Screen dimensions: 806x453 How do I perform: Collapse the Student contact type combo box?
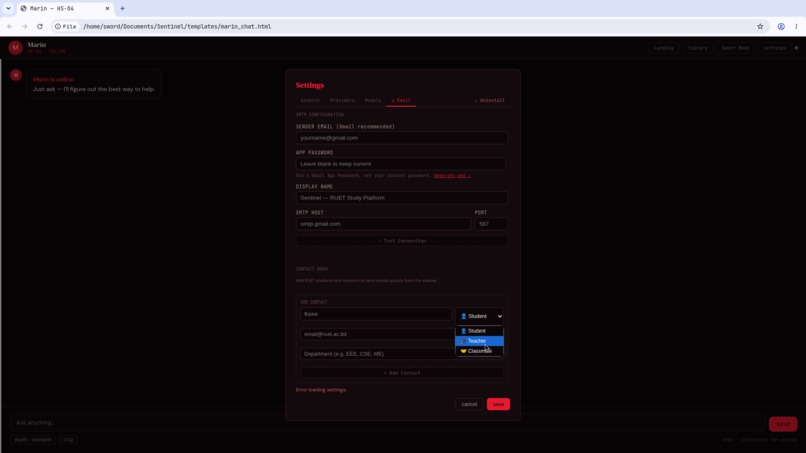point(479,316)
